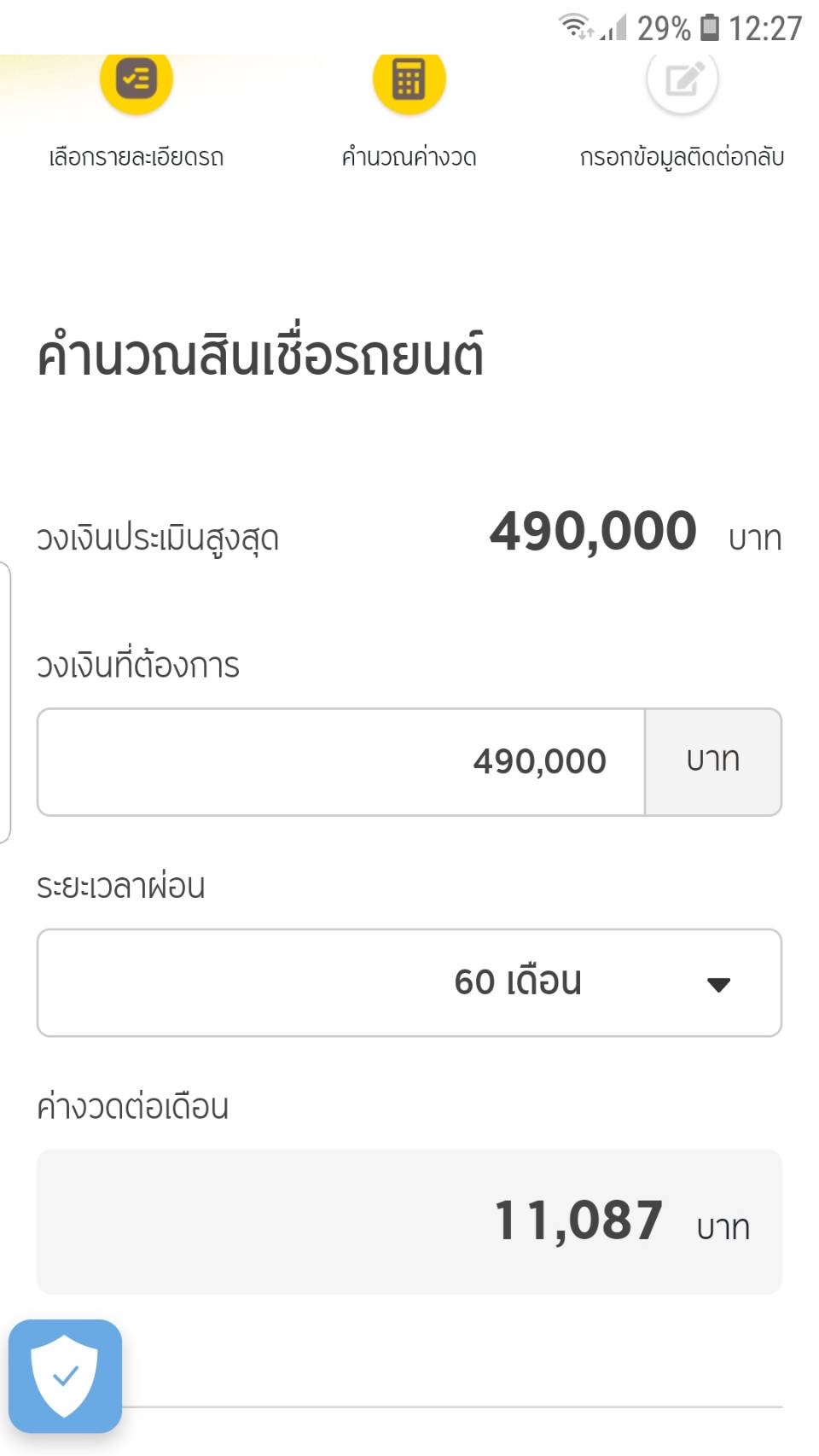Click the dropdown arrow for installment period
The width and height of the screenshot is (819, 1456).
[718, 984]
